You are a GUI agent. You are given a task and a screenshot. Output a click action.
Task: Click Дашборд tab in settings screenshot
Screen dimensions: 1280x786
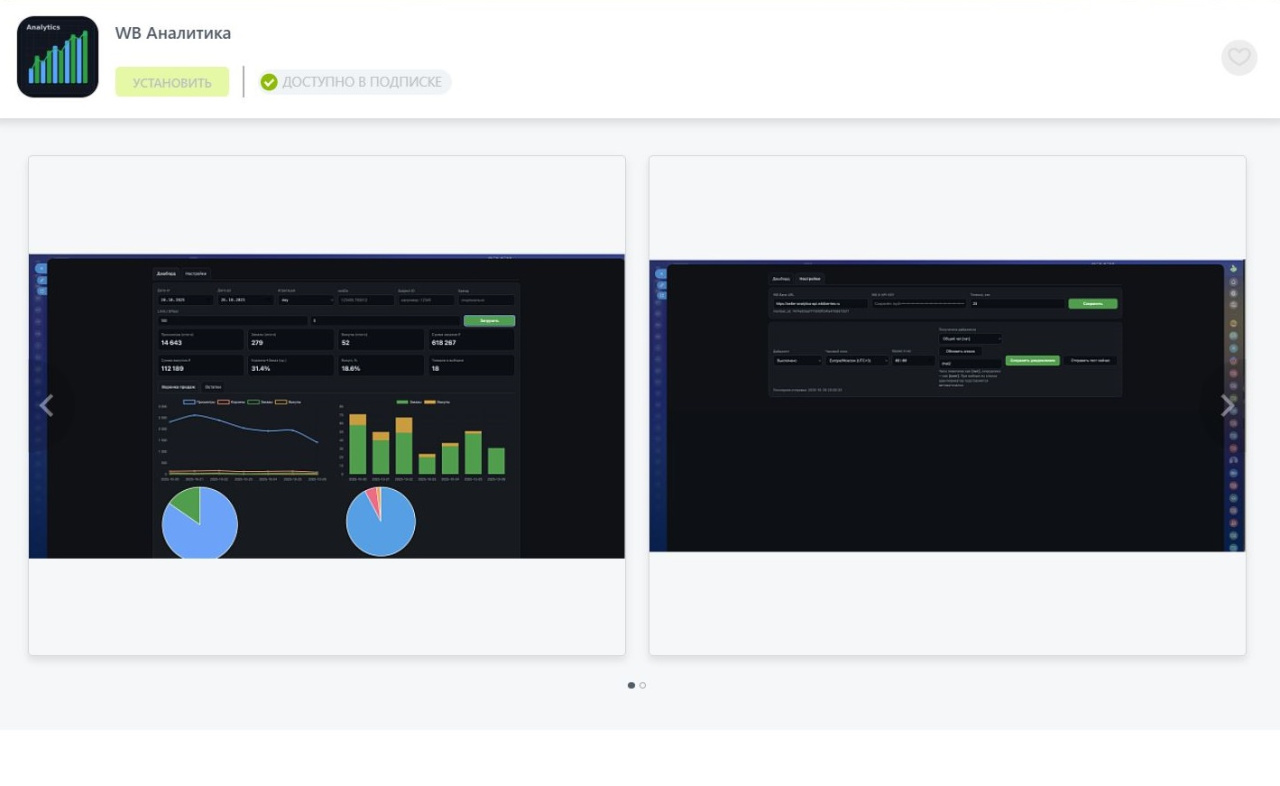779,279
